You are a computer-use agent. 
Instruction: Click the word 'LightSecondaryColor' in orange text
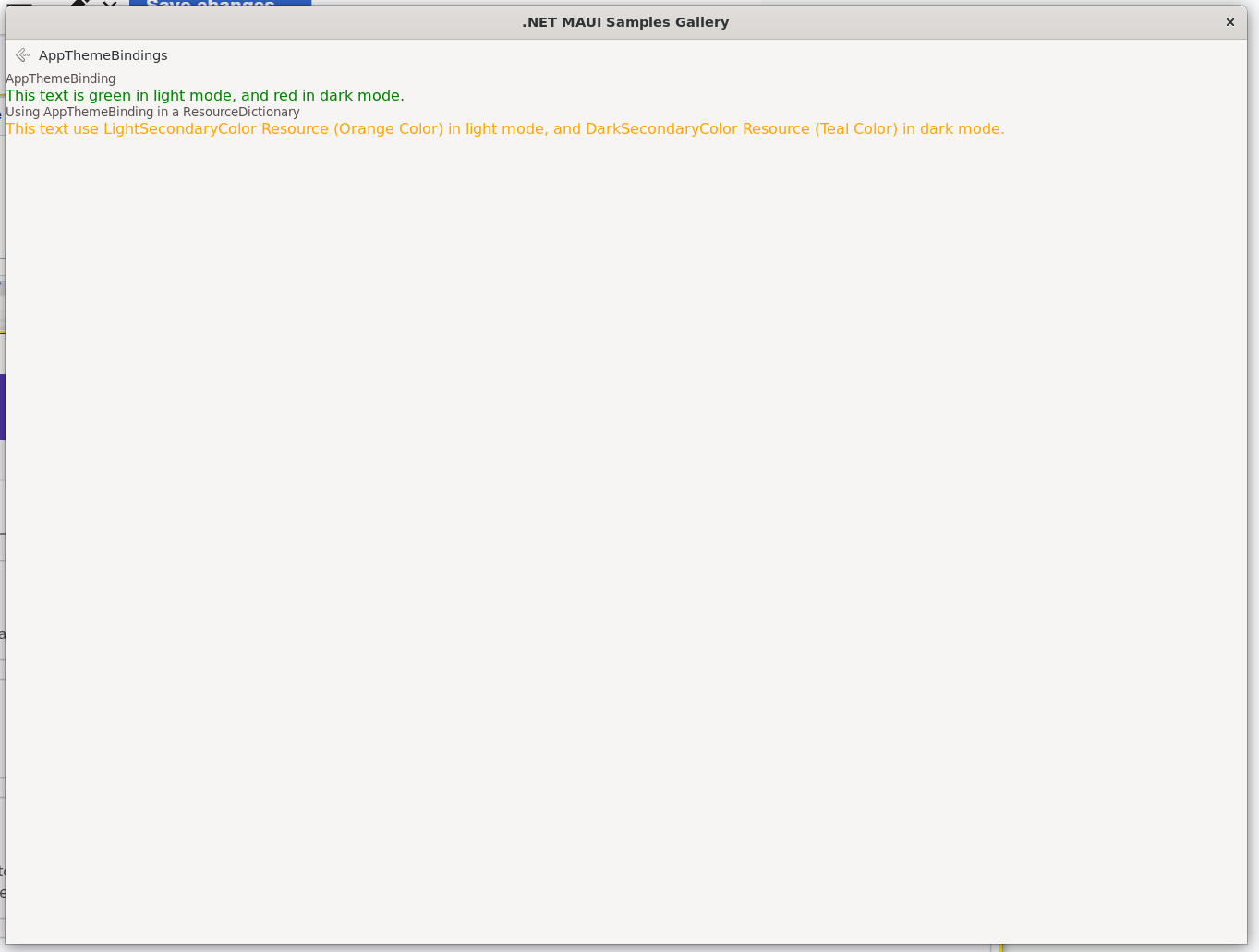[x=179, y=128]
